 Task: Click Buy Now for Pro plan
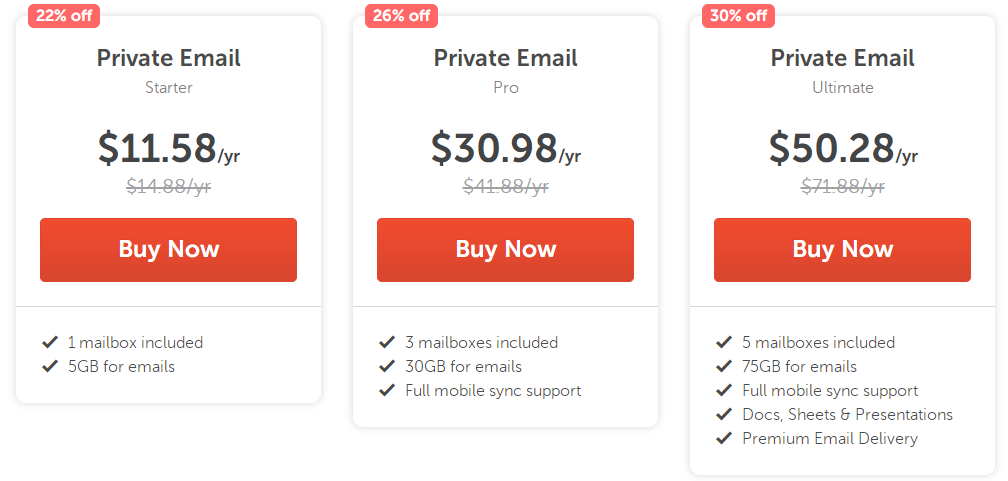point(505,250)
